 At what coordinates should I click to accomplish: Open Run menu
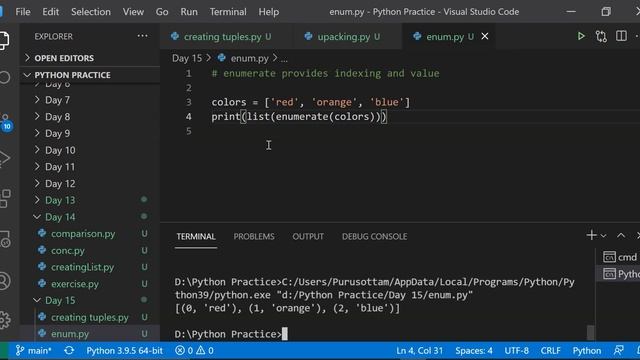(x=189, y=12)
